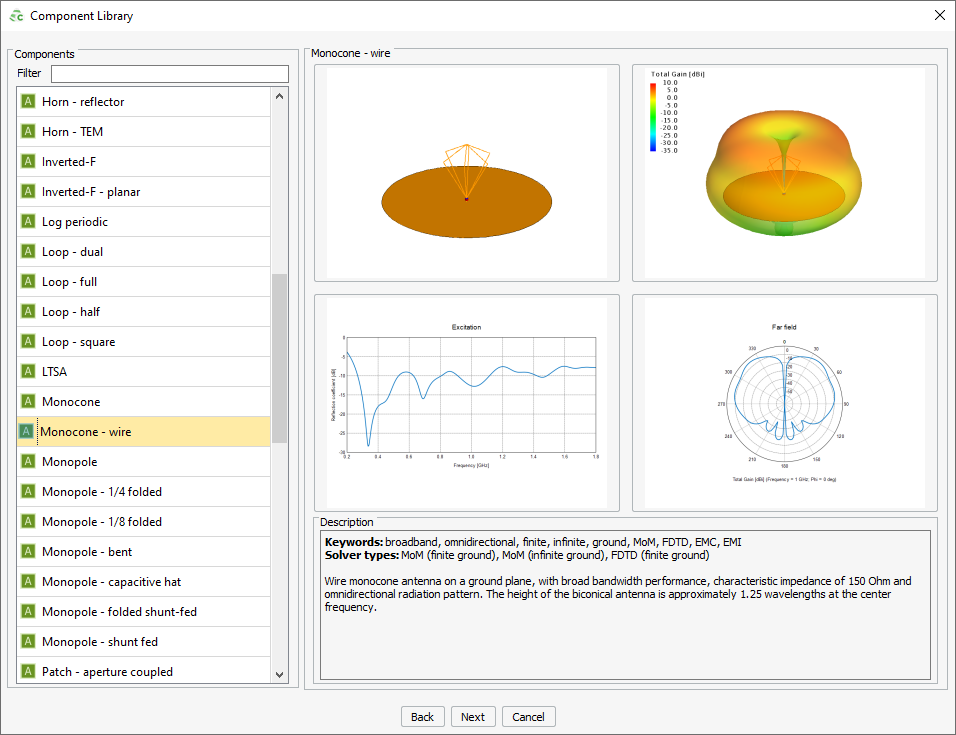Image resolution: width=956 pixels, height=735 pixels.
Task: Click the Patch - aperture coupled icon
Action: point(28,672)
